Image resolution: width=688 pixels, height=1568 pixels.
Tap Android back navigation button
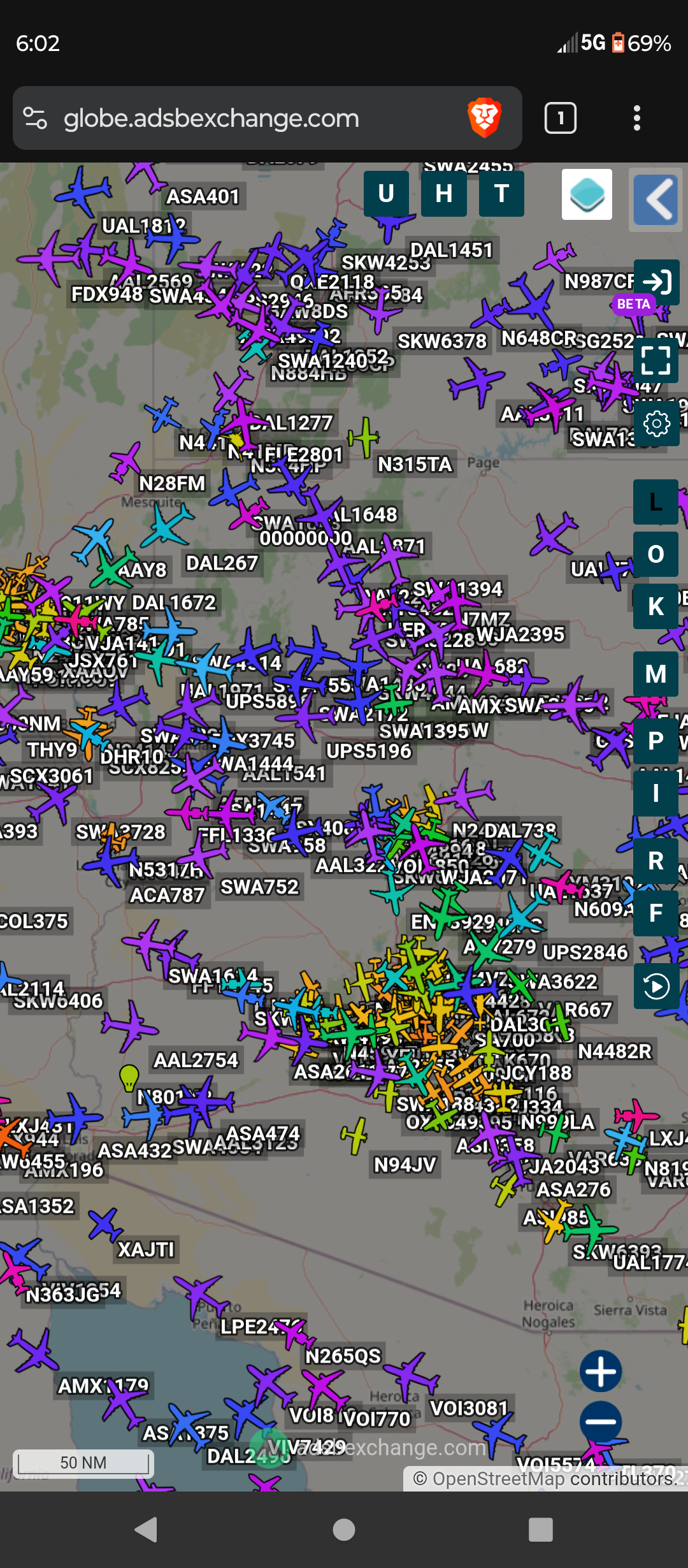[x=147, y=1529]
